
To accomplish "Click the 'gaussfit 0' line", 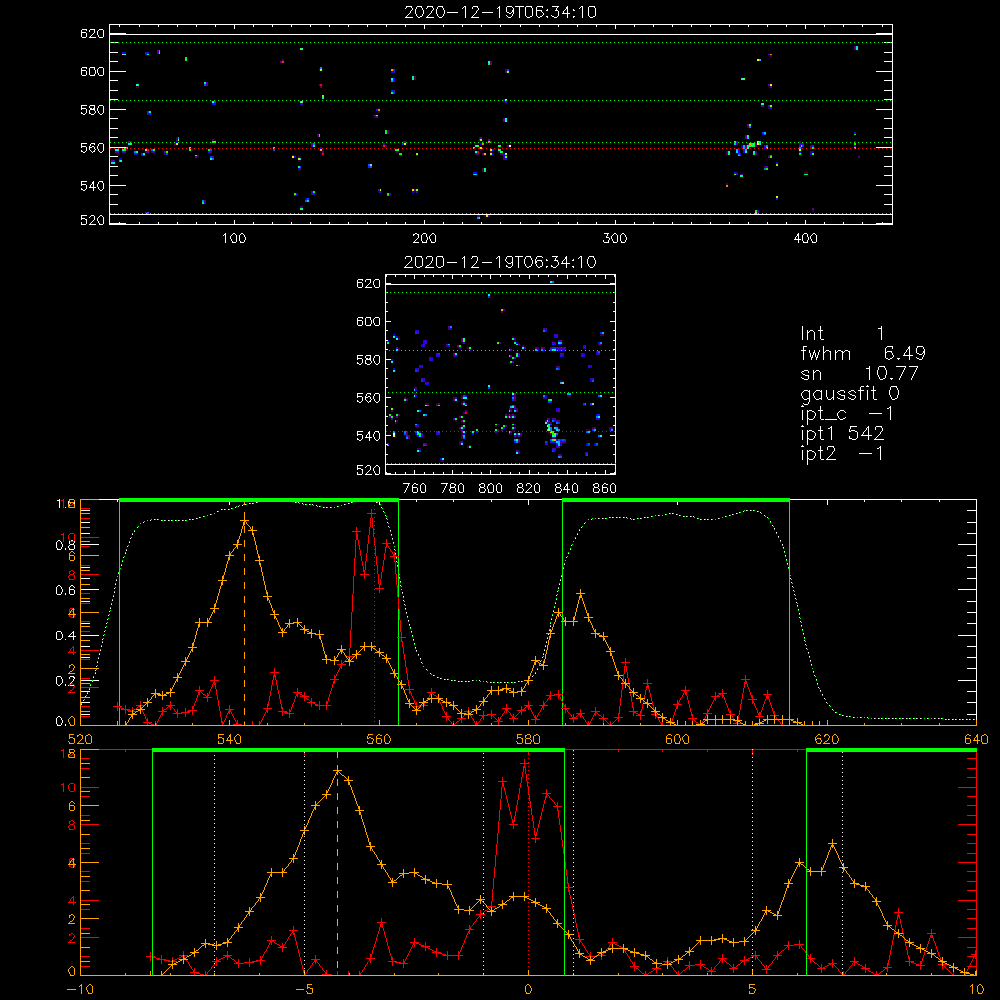I will [849, 393].
